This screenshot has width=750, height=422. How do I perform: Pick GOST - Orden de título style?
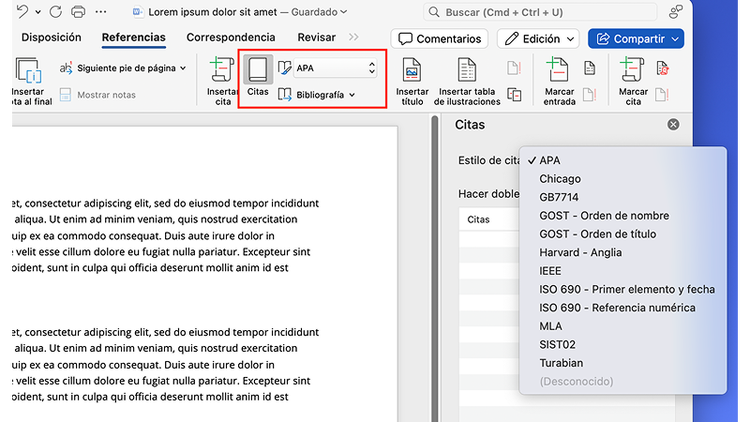(x=623, y=234)
